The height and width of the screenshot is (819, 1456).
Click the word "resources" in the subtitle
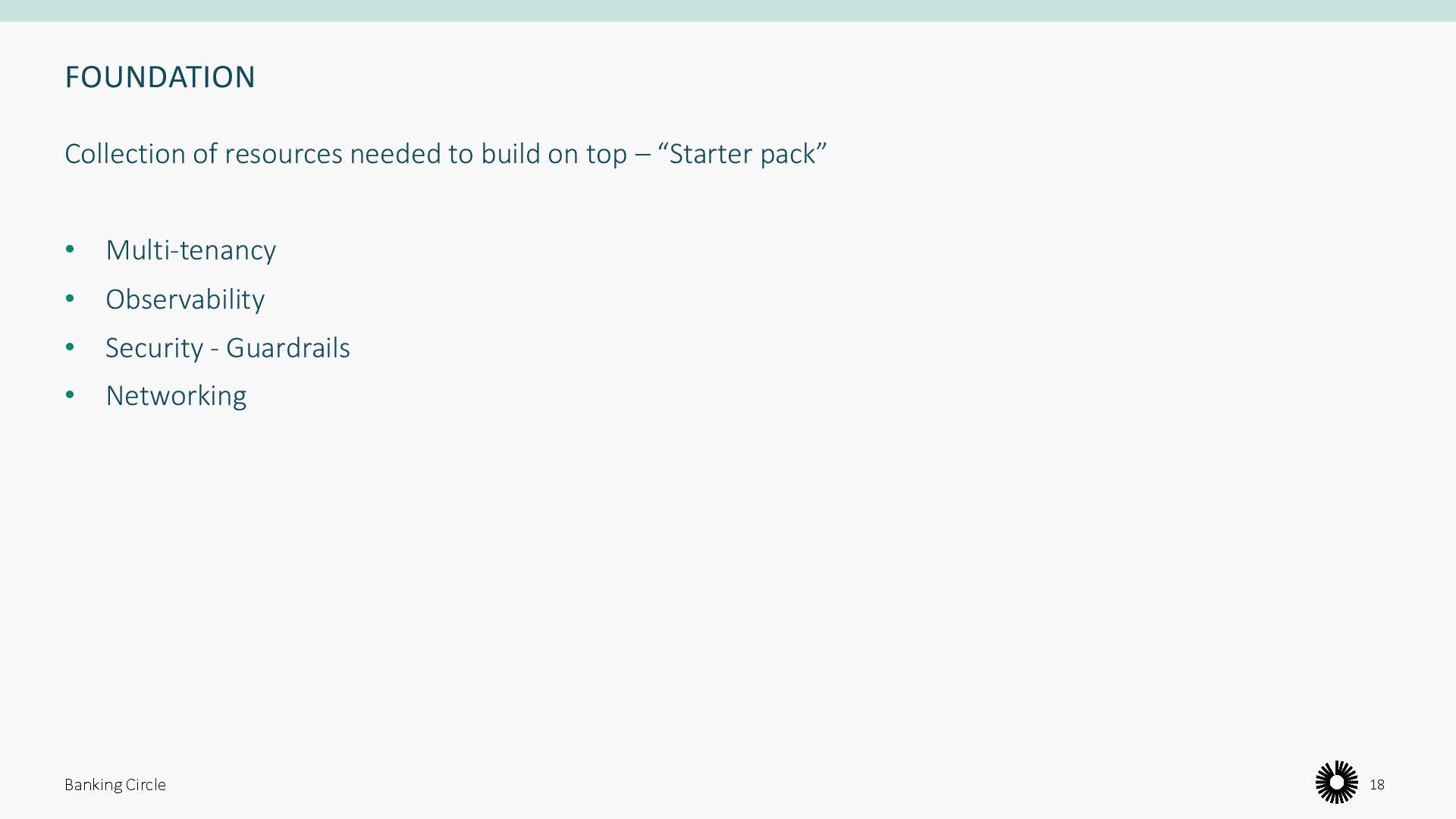coord(283,154)
